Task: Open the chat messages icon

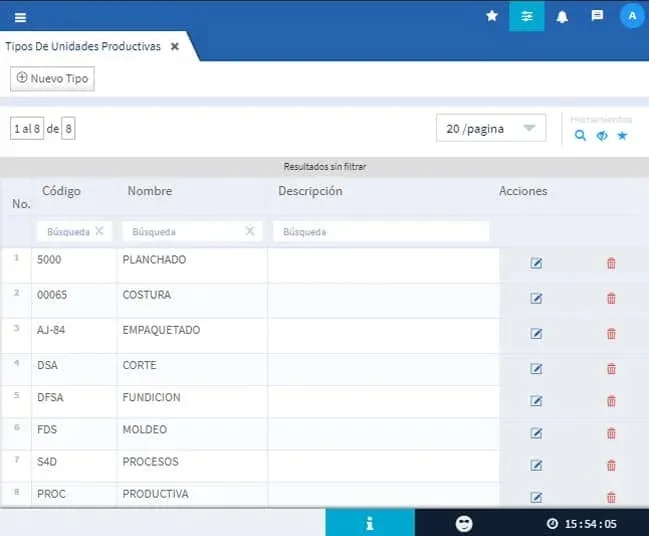Action: pos(597,16)
